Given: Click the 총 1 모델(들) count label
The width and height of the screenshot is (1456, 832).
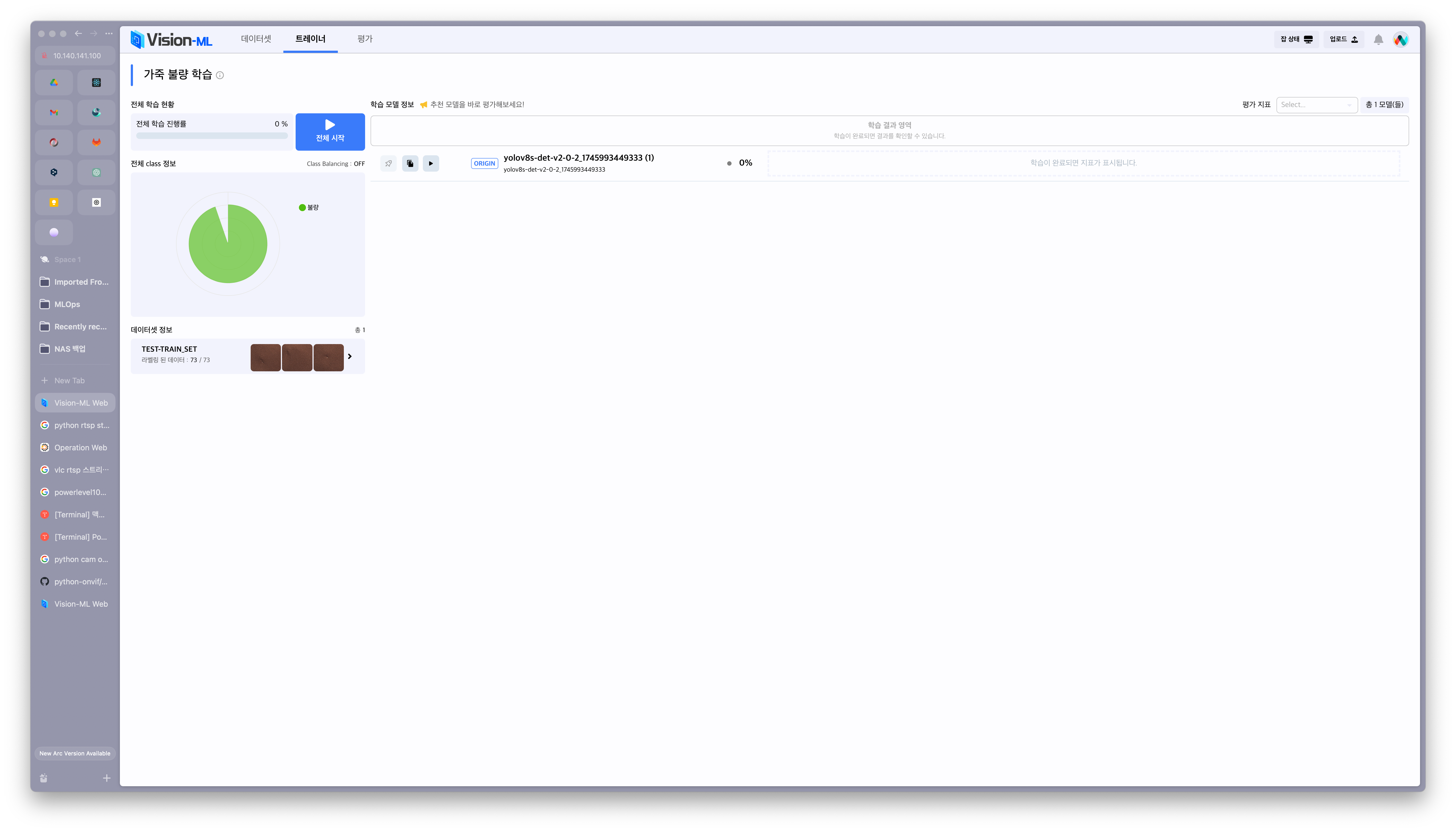Looking at the screenshot, I should coord(1384,105).
